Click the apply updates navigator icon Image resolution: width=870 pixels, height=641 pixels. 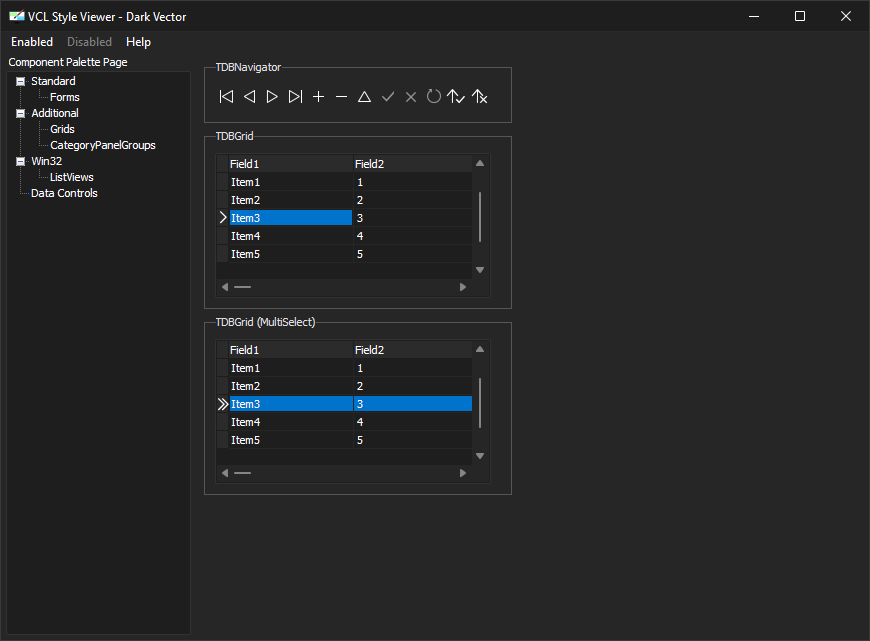click(456, 97)
